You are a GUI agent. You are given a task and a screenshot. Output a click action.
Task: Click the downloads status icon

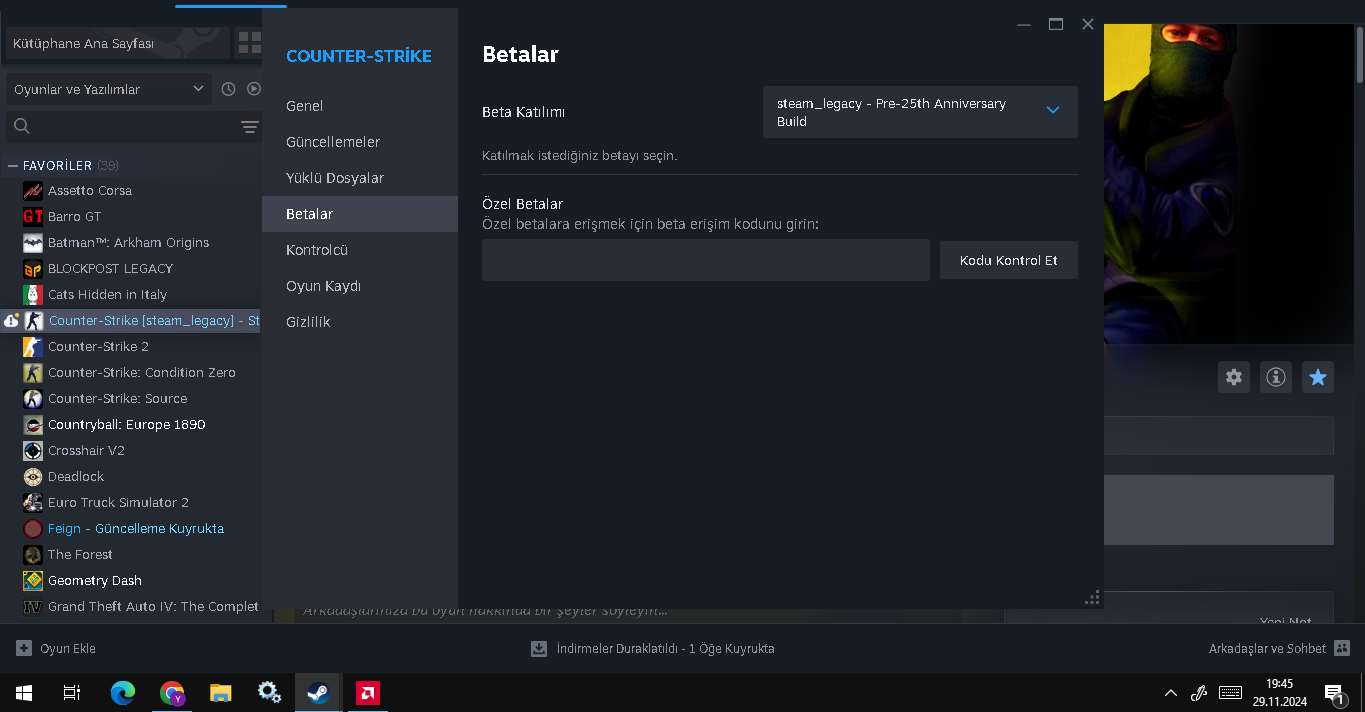point(539,648)
